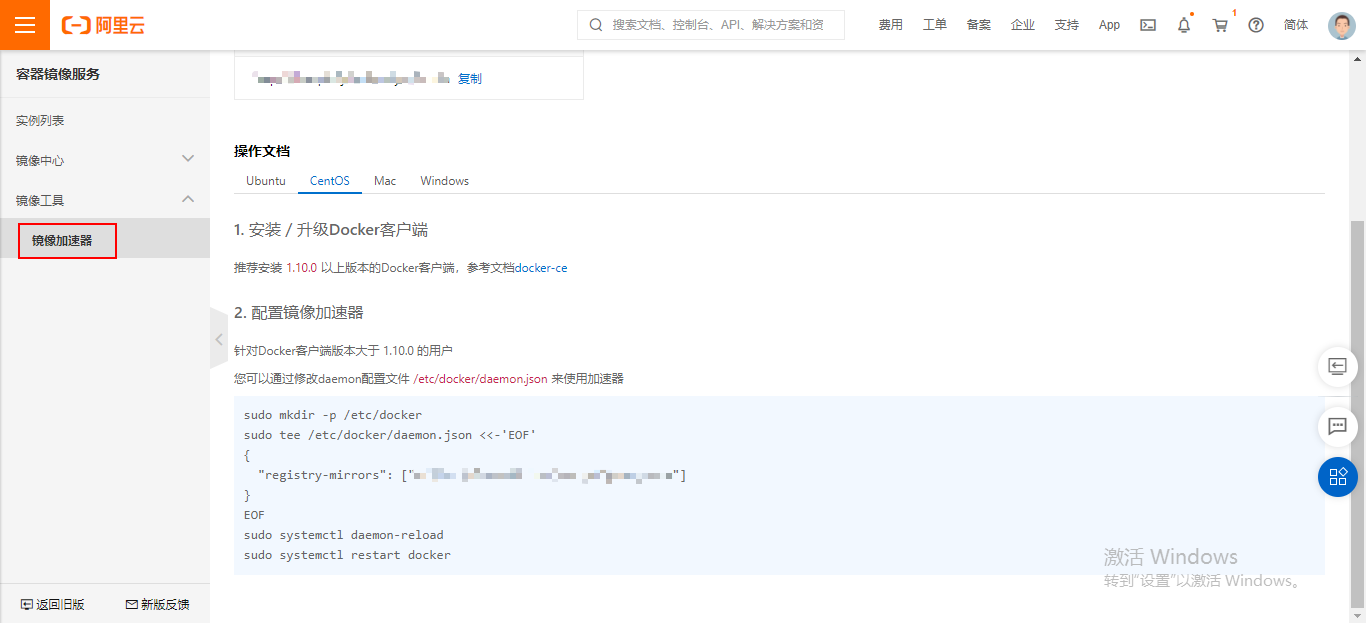1366x623 pixels.
Task: Click the 'sudo tee /etc/docker/daemon.json' line
Action: (x=391, y=435)
